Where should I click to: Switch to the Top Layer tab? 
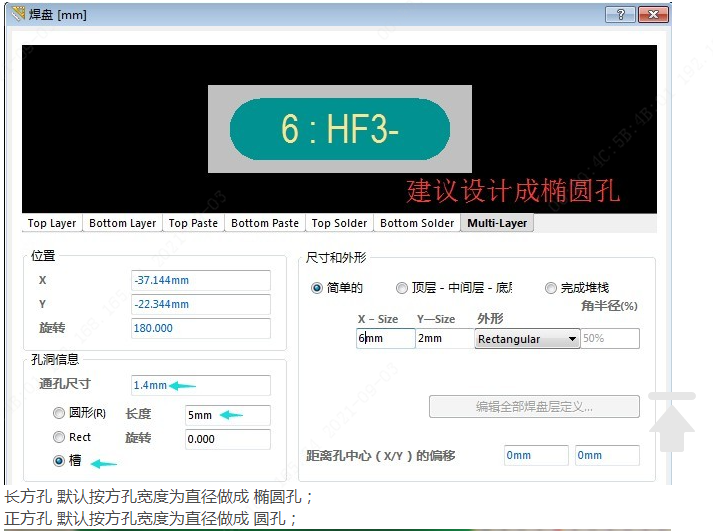tap(51, 223)
